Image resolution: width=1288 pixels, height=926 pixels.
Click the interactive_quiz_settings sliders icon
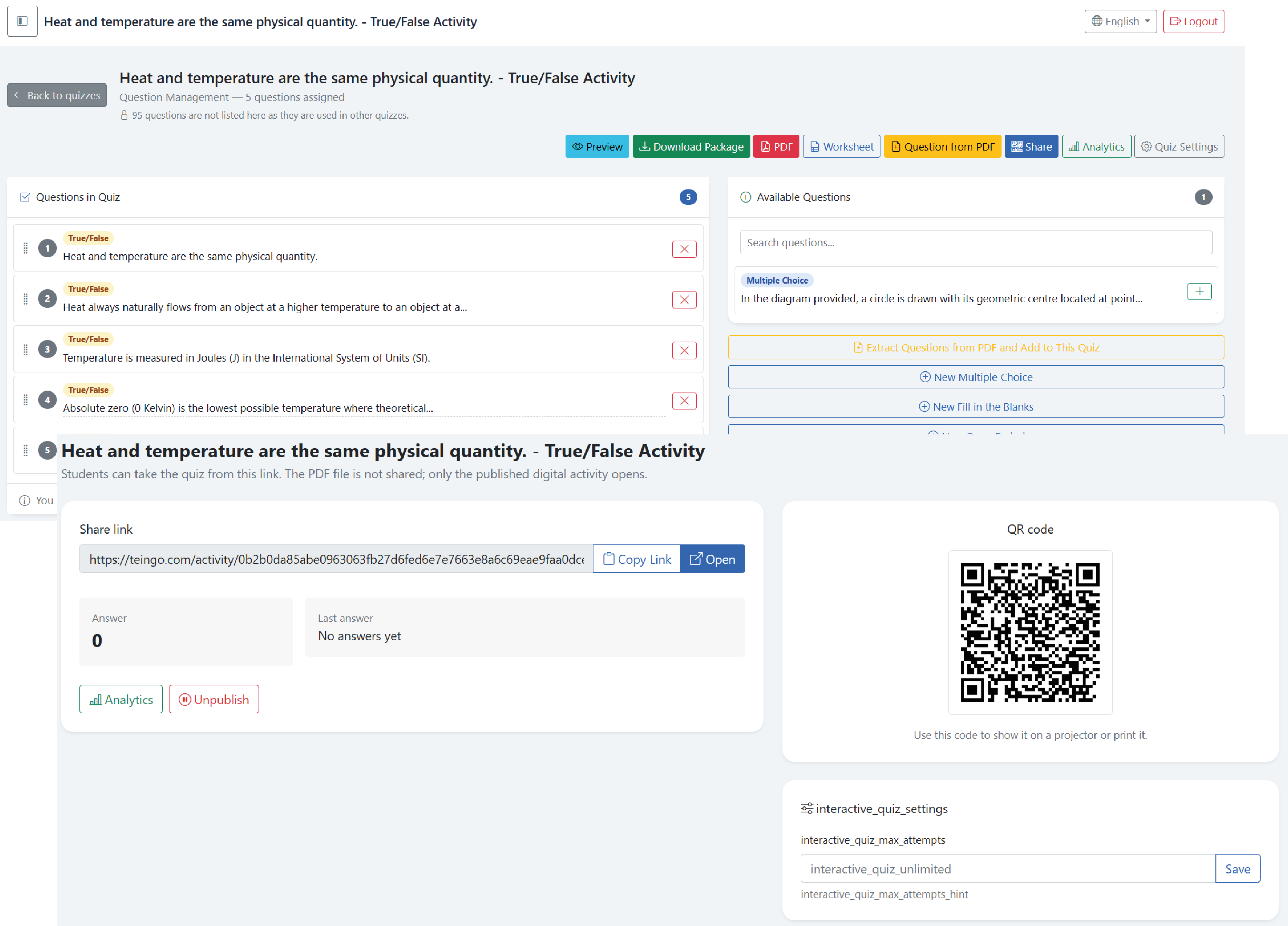tap(807, 809)
